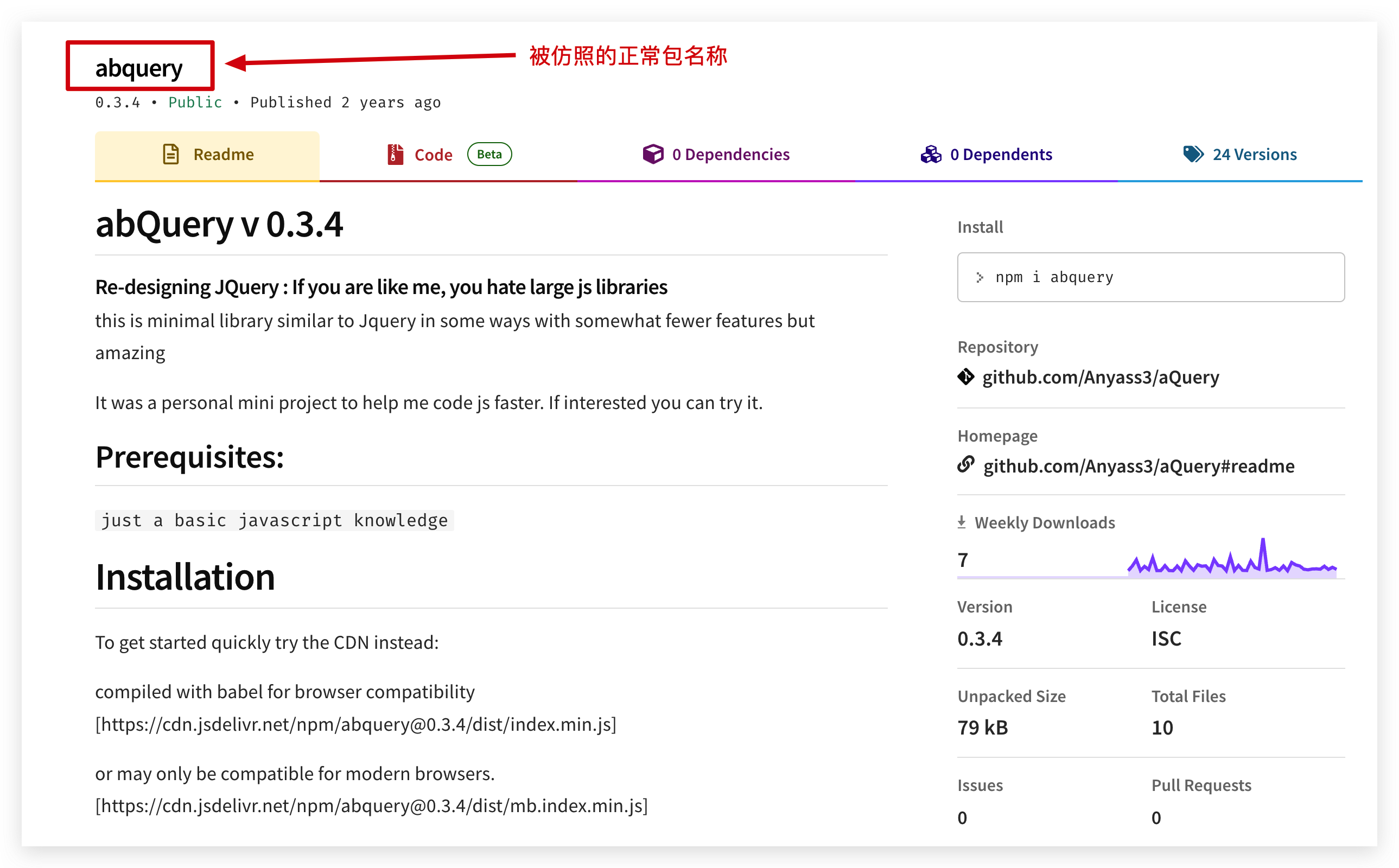
Task: Click the Public label under package name
Action: (x=195, y=102)
